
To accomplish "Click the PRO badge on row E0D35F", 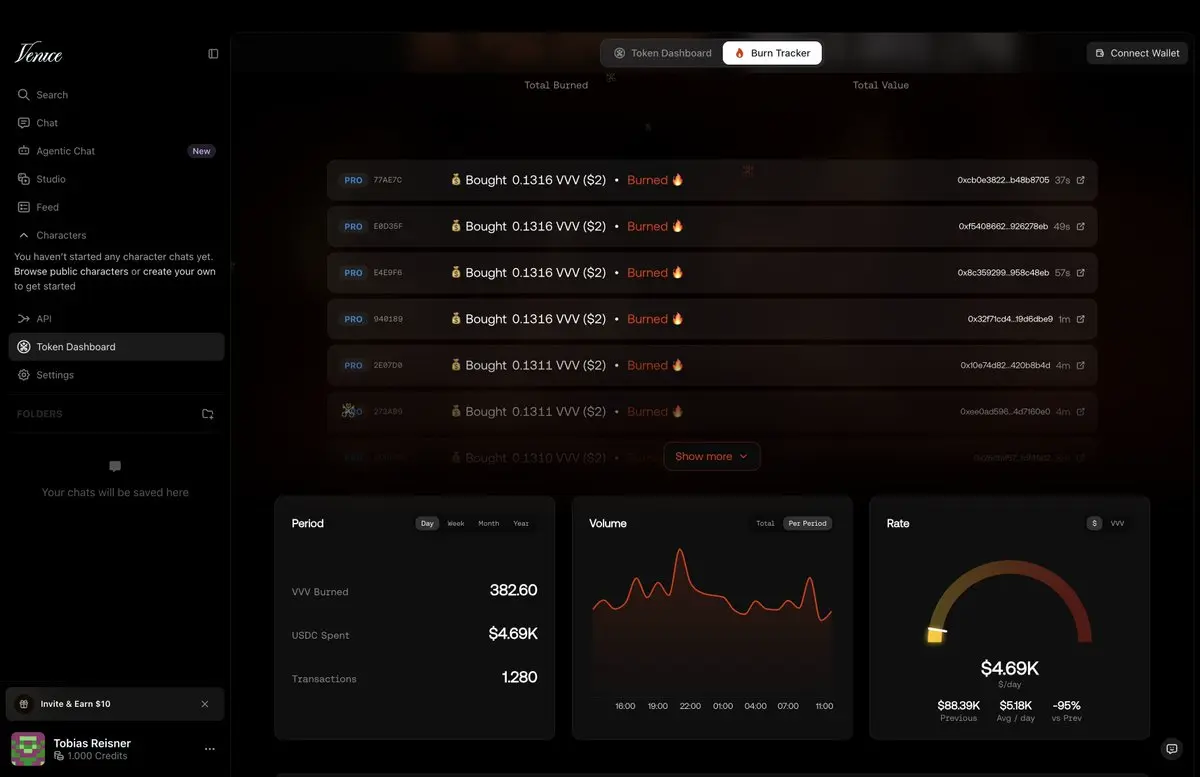I will [x=353, y=227].
